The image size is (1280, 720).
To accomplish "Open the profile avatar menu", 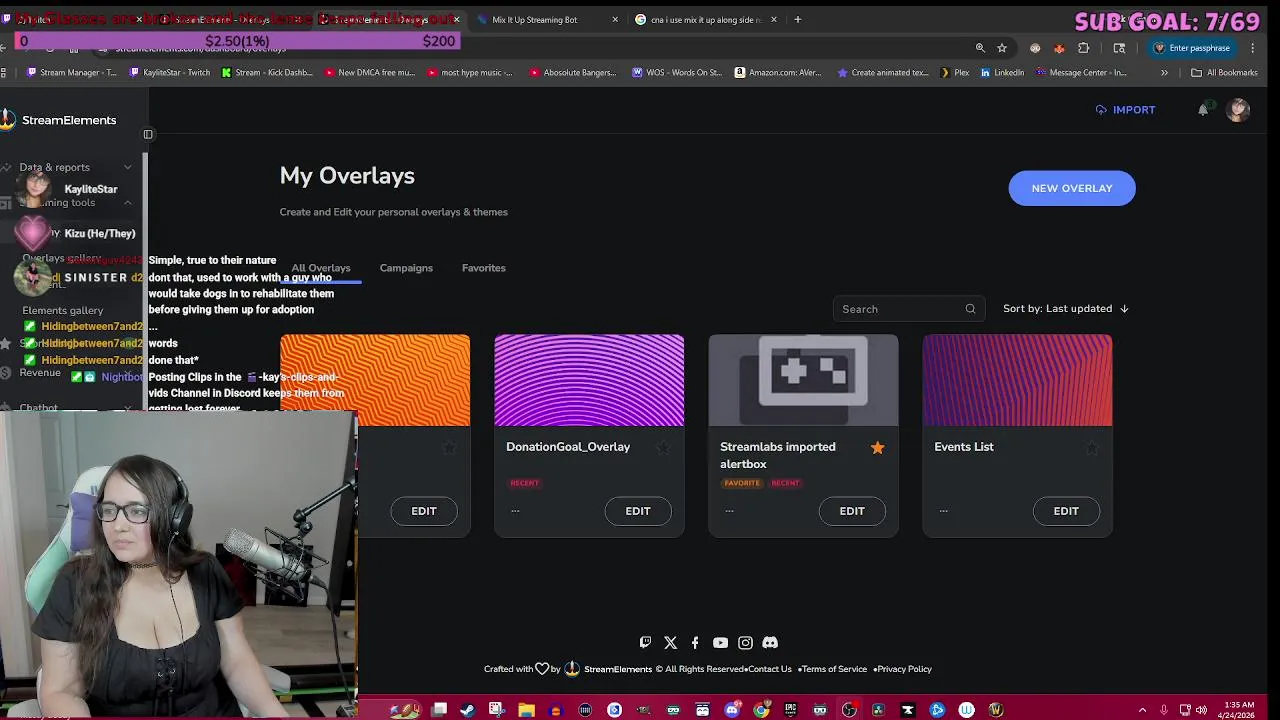I will 1238,110.
